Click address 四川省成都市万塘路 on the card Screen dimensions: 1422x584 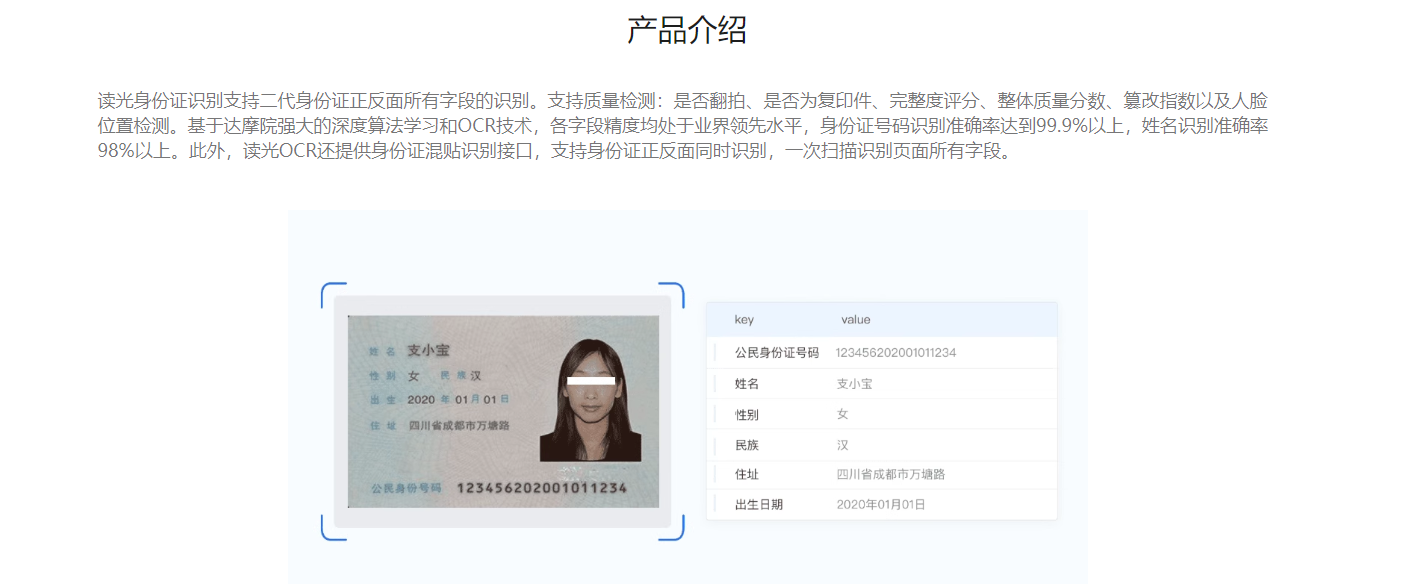tap(459, 425)
